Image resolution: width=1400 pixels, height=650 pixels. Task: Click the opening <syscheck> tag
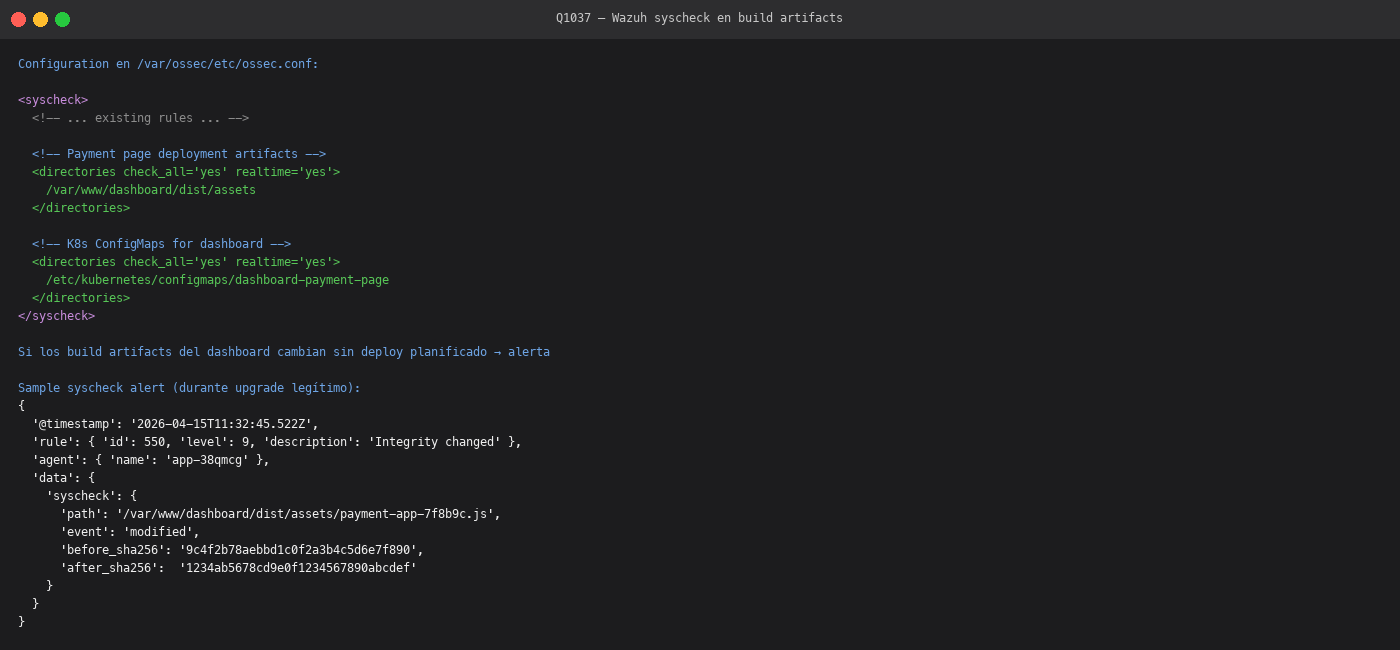[x=53, y=100]
